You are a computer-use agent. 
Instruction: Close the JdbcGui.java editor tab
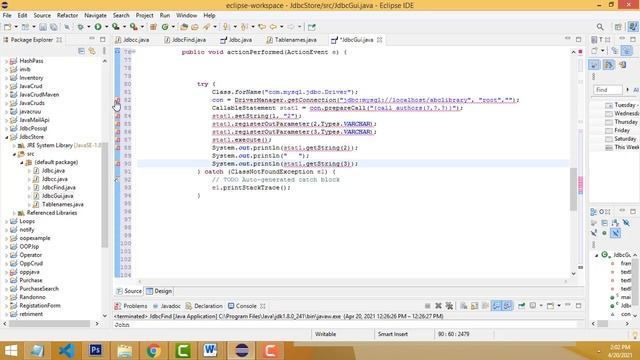[379, 40]
